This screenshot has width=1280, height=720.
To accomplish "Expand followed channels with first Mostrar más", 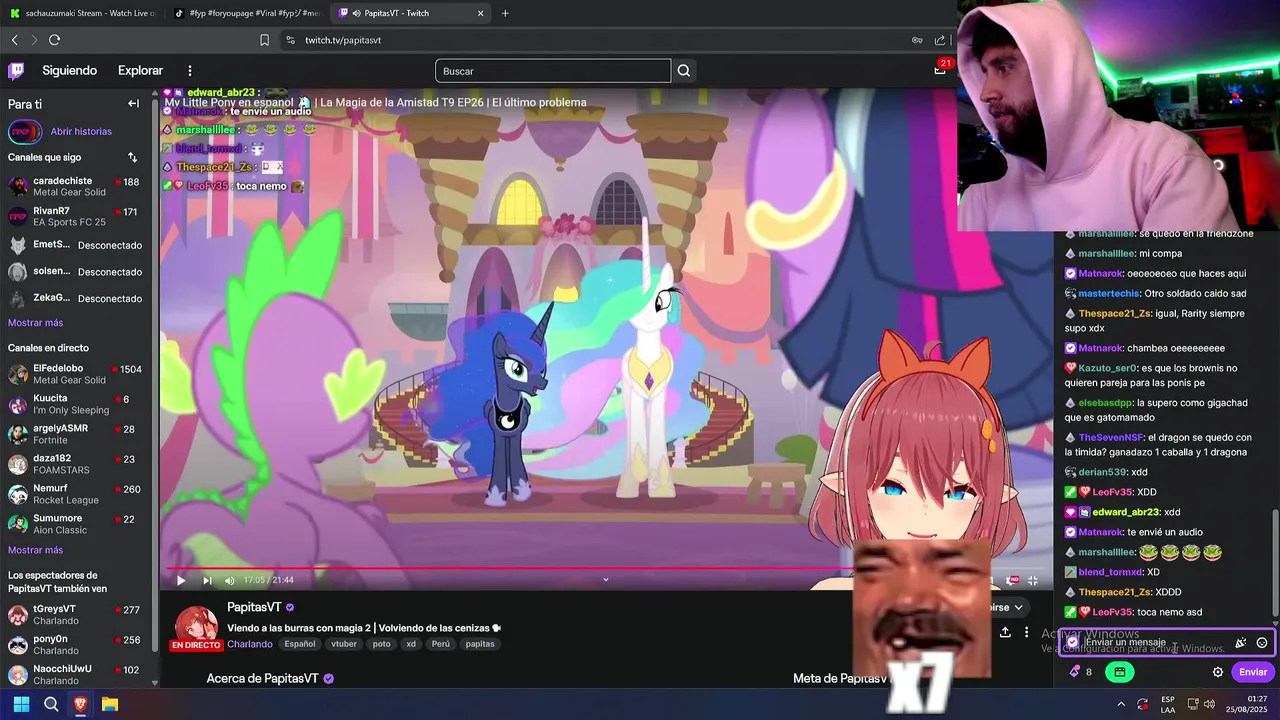I will pyautogui.click(x=35, y=323).
